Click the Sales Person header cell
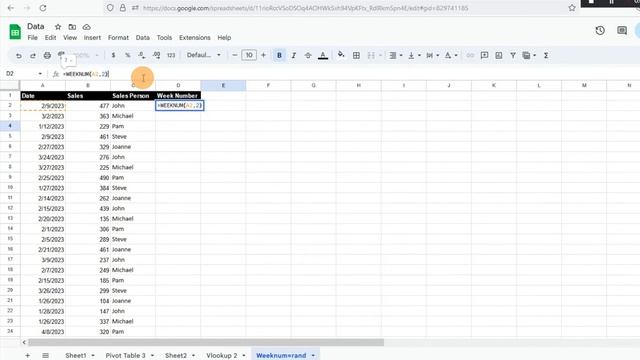Image resolution: width=640 pixels, height=360 pixels. (x=133, y=96)
